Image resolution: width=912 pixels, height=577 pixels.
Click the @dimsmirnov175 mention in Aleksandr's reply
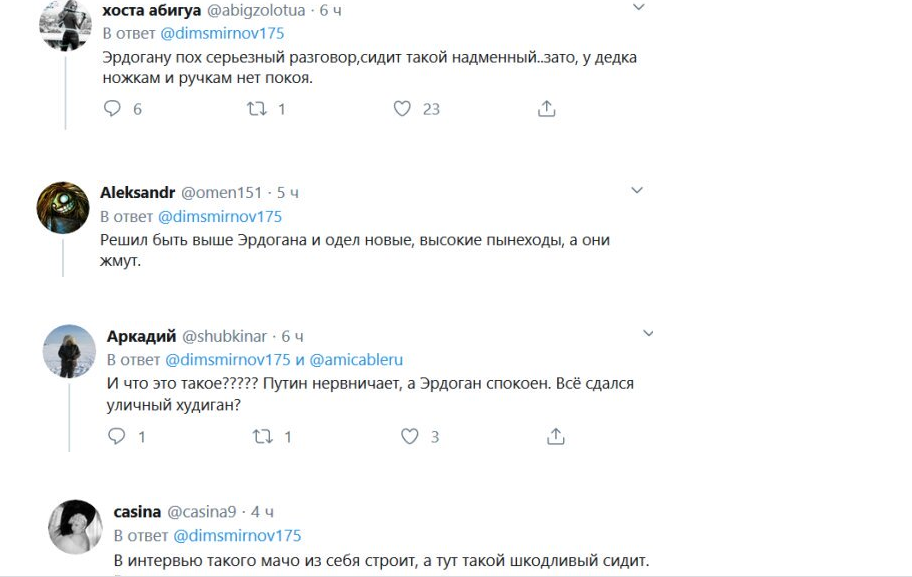(220, 216)
